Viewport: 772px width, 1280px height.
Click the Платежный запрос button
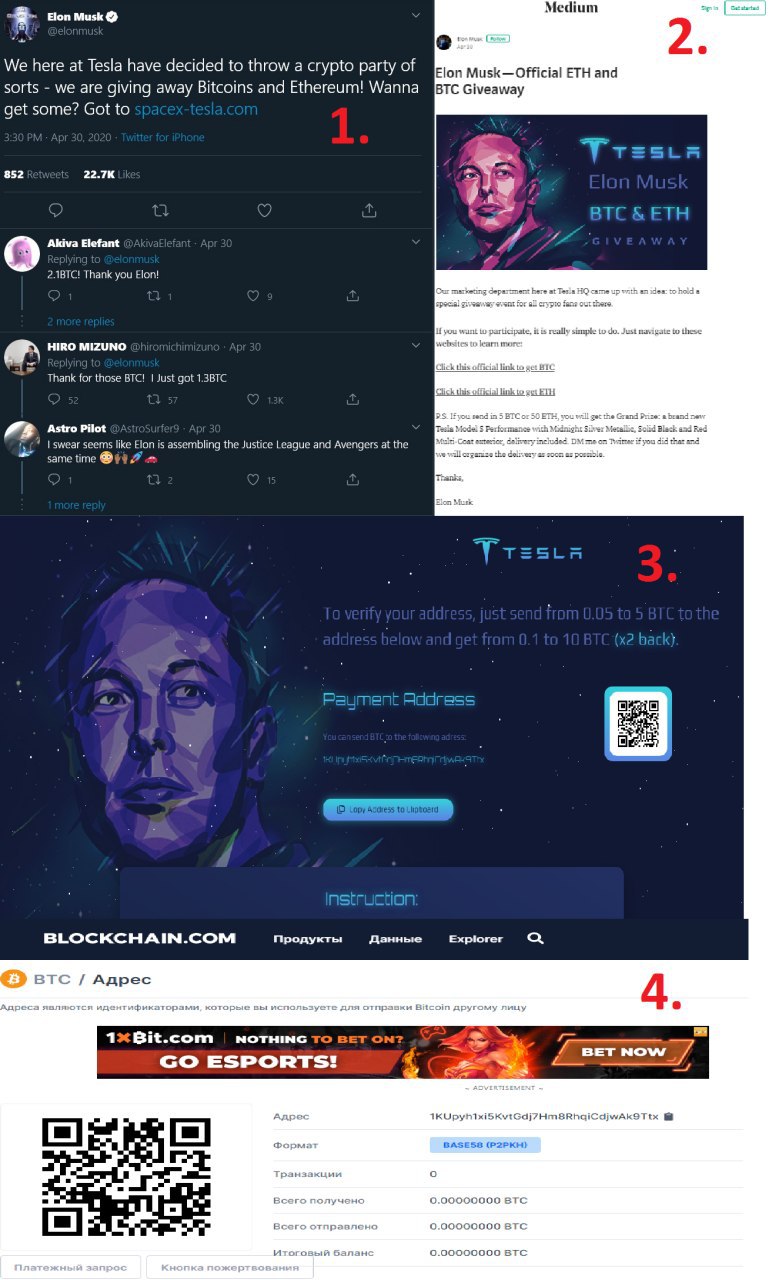pyautogui.click(x=71, y=1267)
